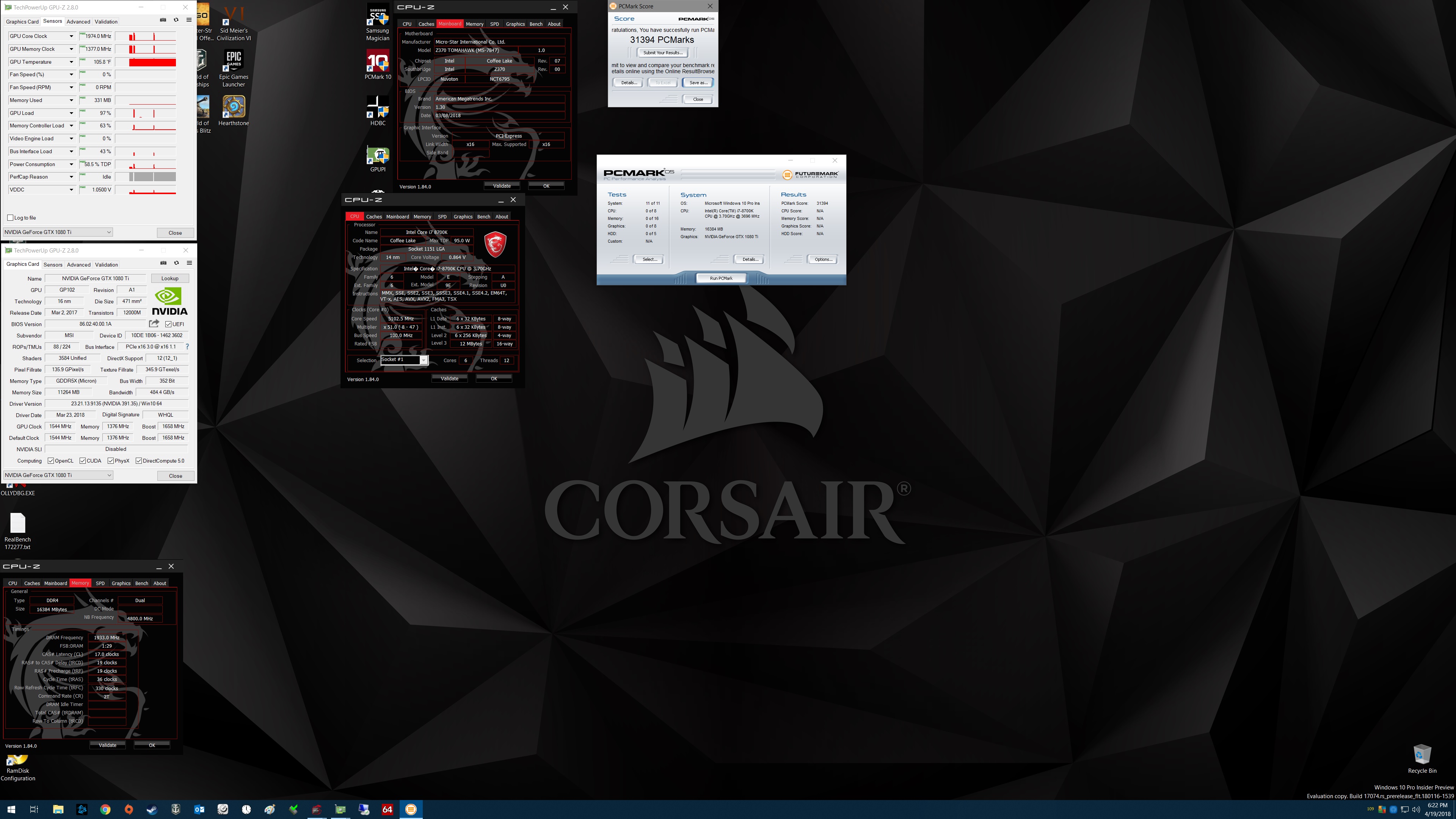Expand GPU Core Clock sensor dropdown
The height and width of the screenshot is (819, 1456).
click(x=71, y=36)
